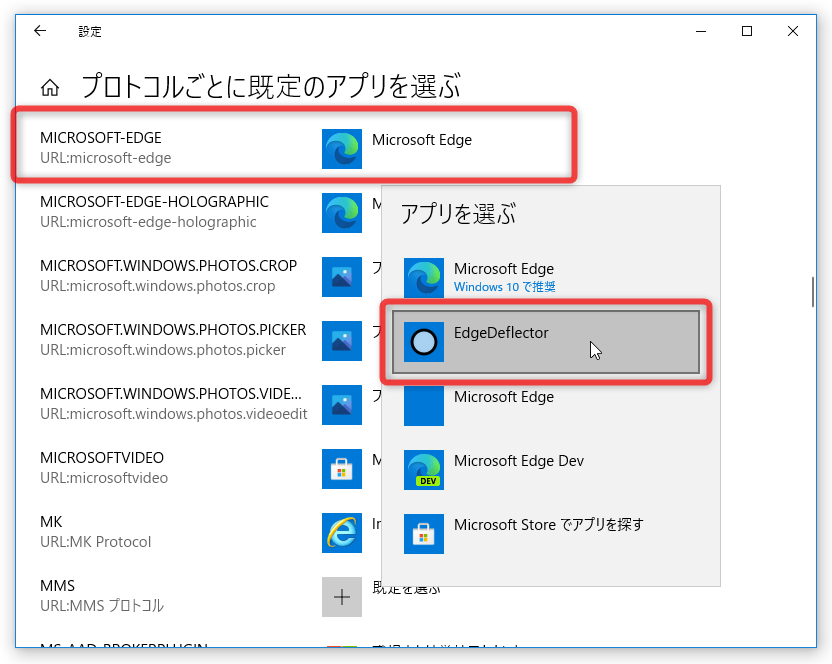Click MICROSOFT-EDGE-HOLOGRAPHIC protocol text
This screenshot has height=664, width=832.
pyautogui.click(x=154, y=202)
